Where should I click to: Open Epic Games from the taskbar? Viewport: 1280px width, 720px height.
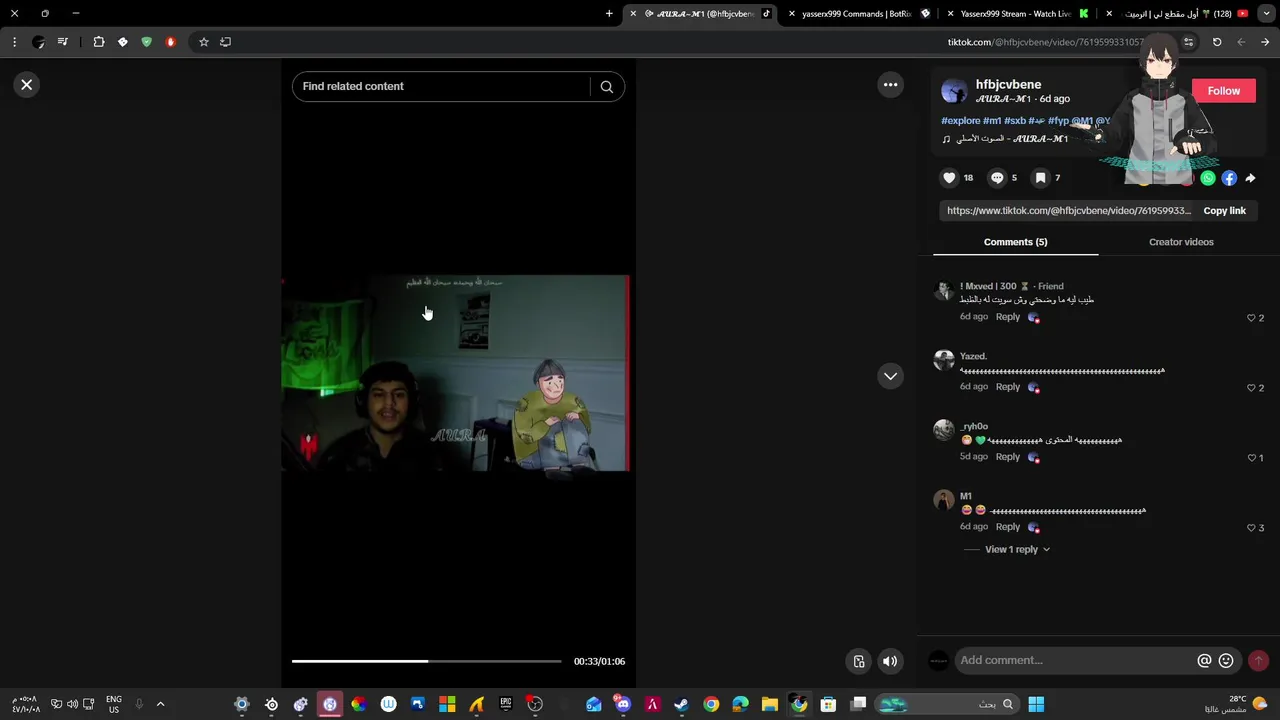pyautogui.click(x=506, y=704)
